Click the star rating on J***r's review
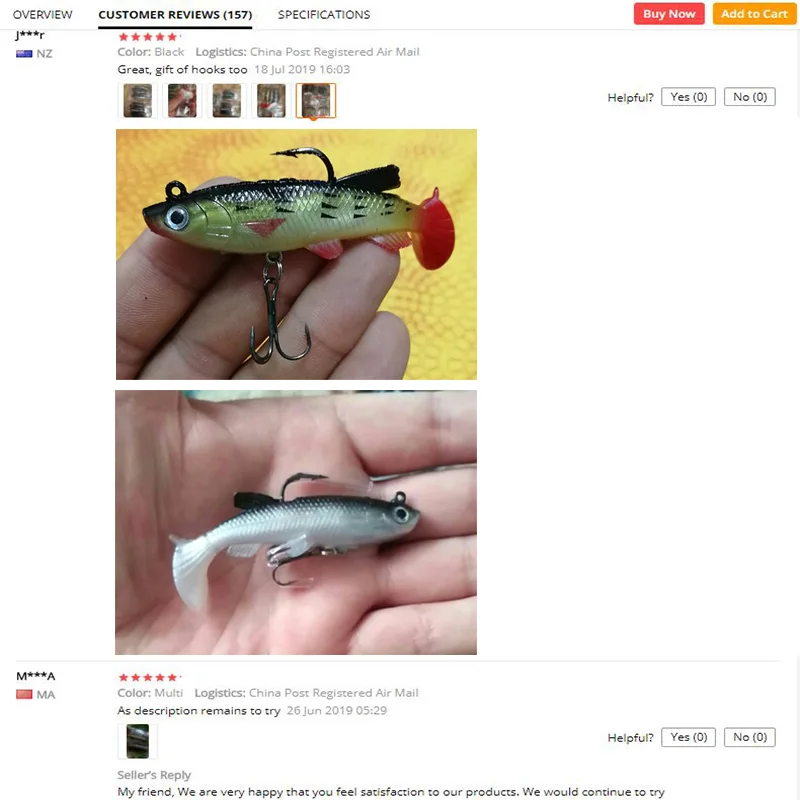 pos(148,37)
